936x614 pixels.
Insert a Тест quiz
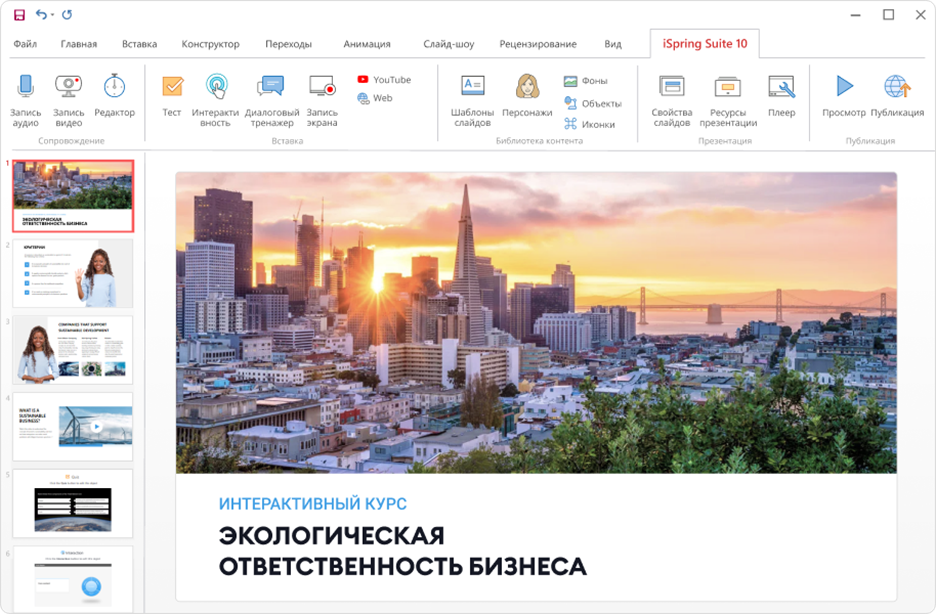[x=172, y=96]
